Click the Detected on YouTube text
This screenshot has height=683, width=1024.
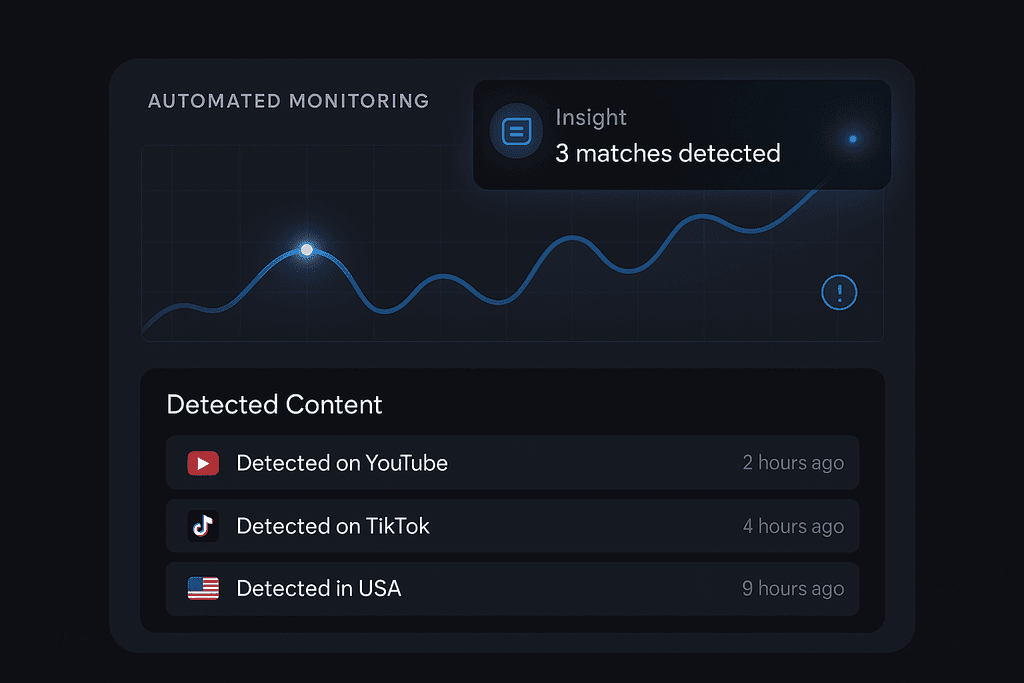click(342, 463)
